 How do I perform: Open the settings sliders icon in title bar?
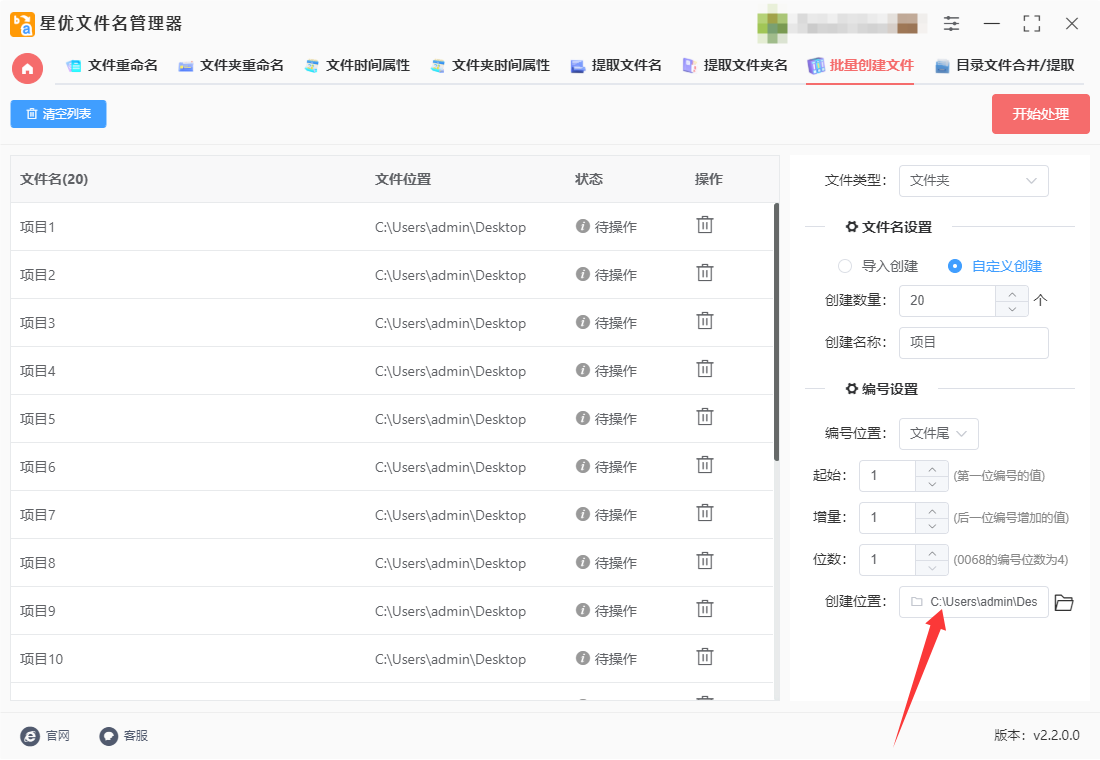coord(951,24)
